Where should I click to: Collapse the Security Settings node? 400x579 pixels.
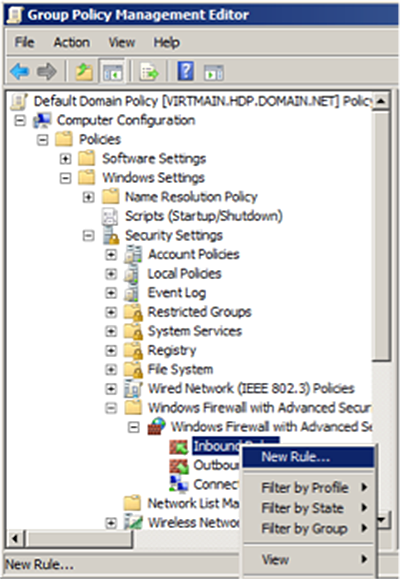tap(88, 236)
